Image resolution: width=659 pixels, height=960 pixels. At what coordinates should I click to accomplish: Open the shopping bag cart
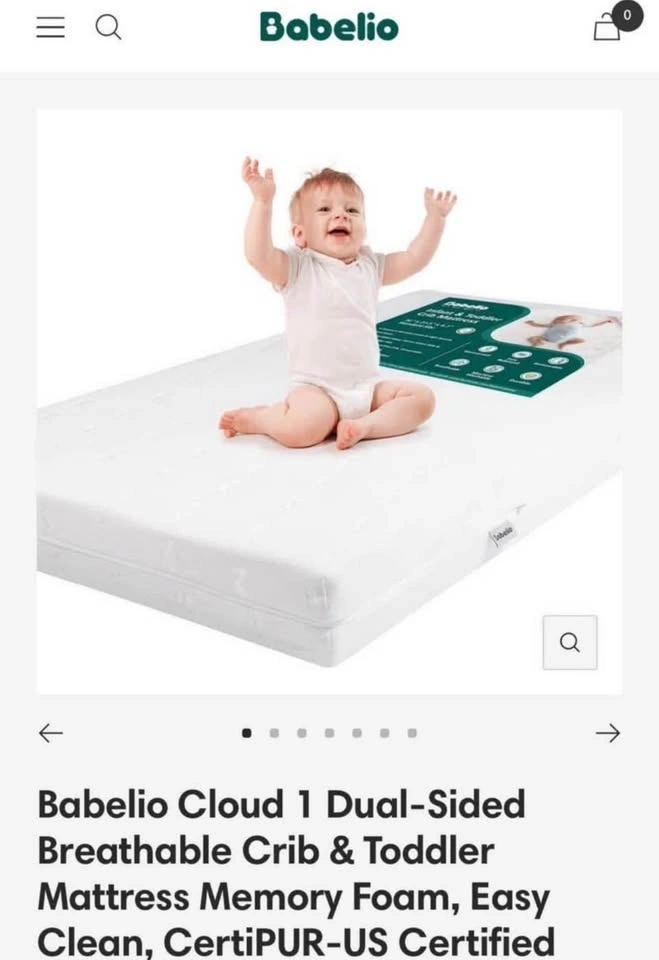click(x=606, y=28)
